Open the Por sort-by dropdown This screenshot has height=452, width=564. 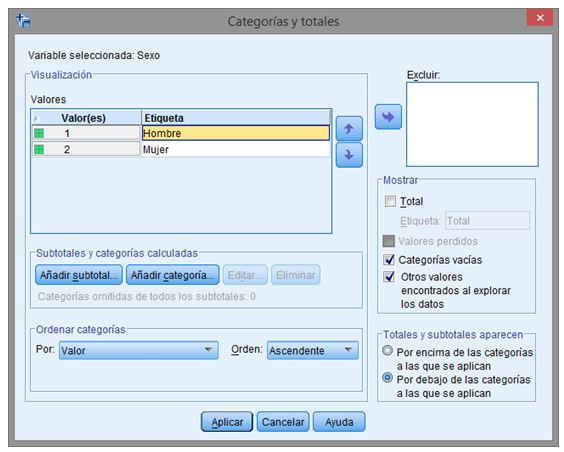click(138, 350)
